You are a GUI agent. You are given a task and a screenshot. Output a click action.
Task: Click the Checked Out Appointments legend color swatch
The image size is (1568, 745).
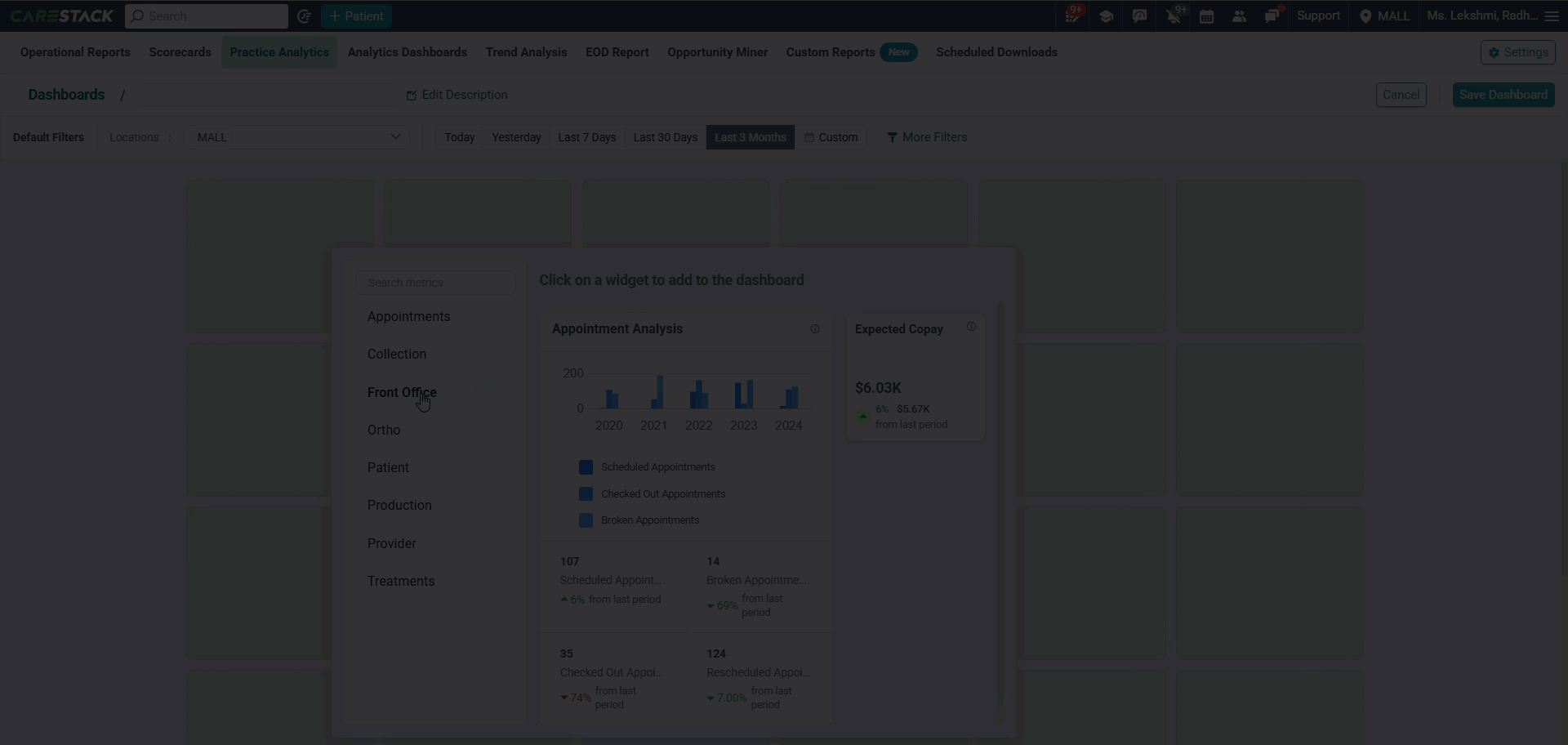[586, 494]
